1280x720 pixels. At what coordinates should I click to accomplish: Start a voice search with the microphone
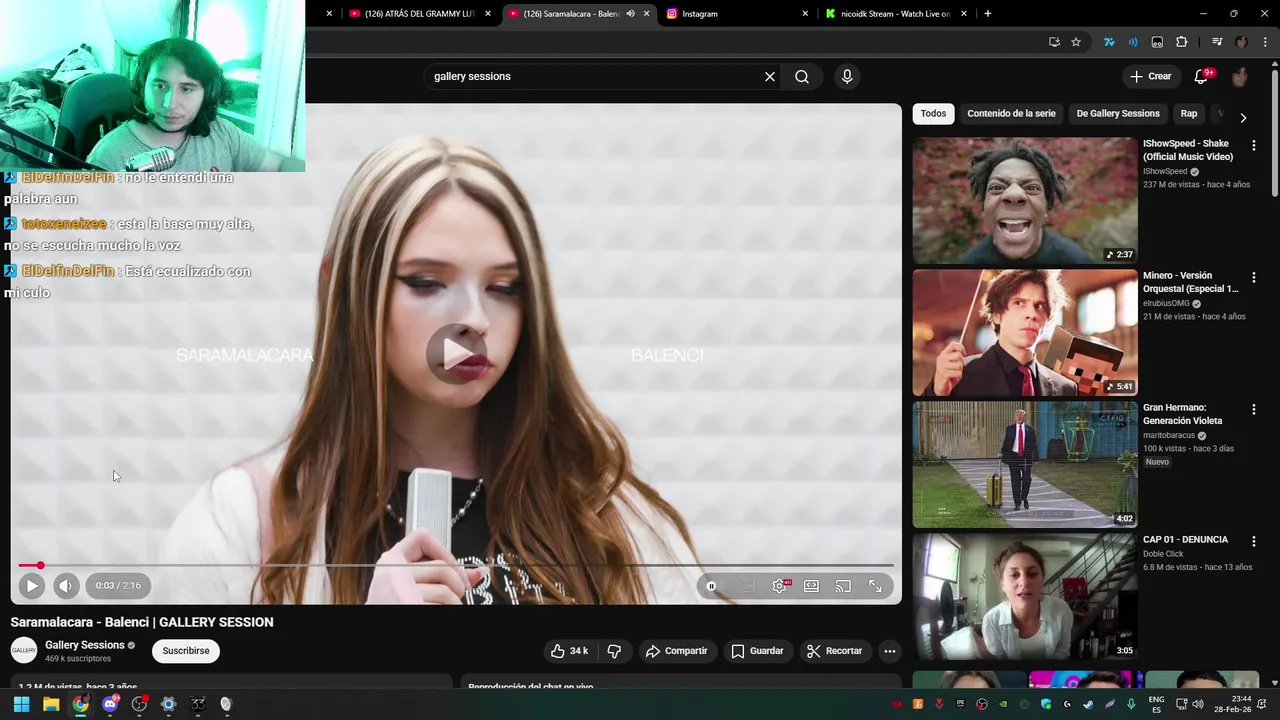(x=847, y=77)
